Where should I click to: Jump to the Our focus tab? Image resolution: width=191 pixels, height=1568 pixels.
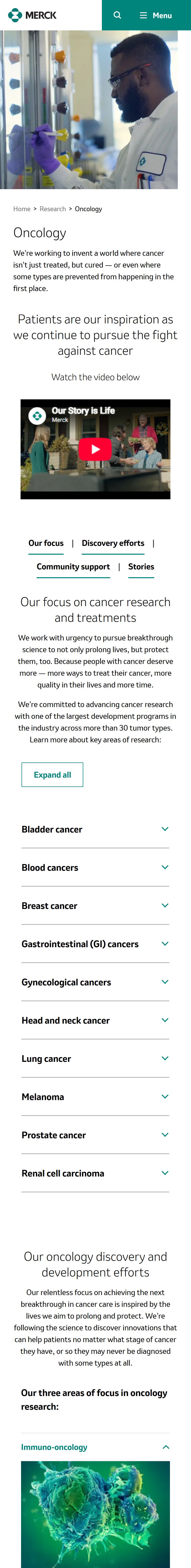click(x=46, y=543)
